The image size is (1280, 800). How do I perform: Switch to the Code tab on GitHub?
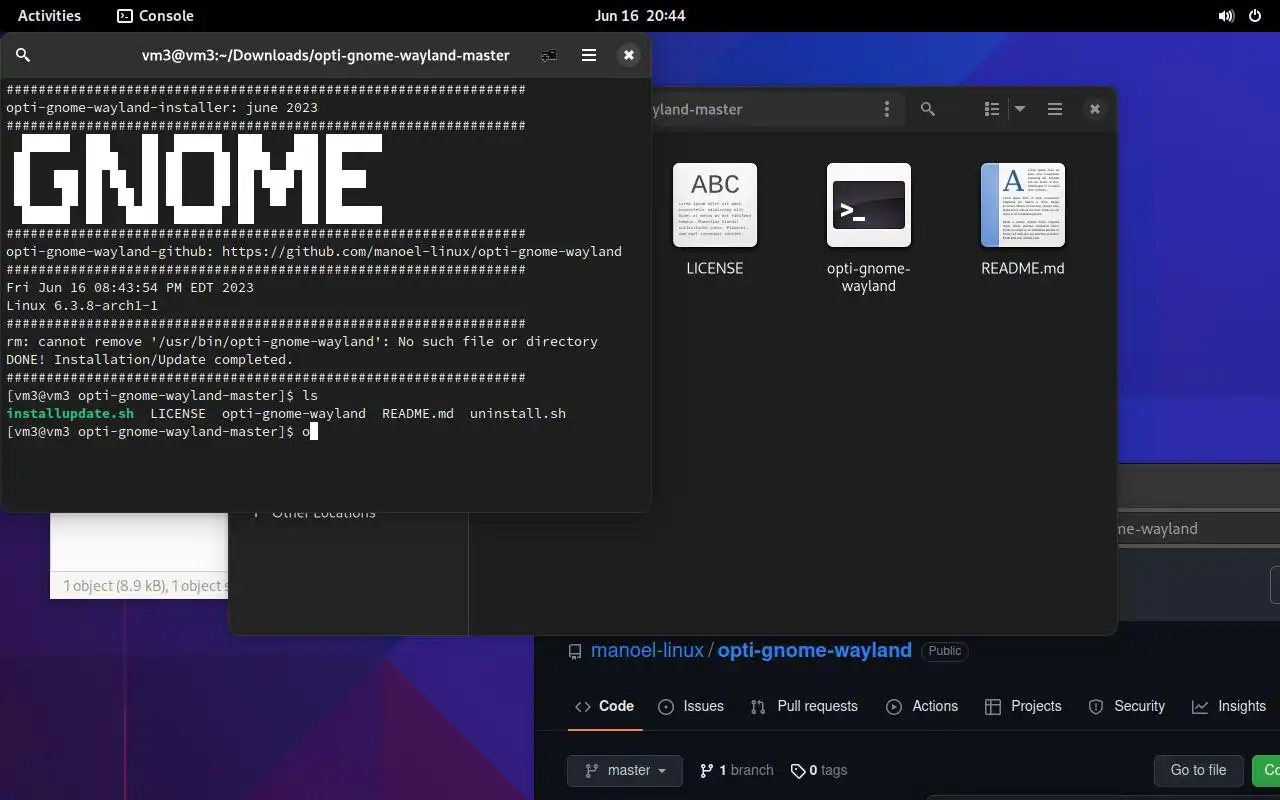604,706
